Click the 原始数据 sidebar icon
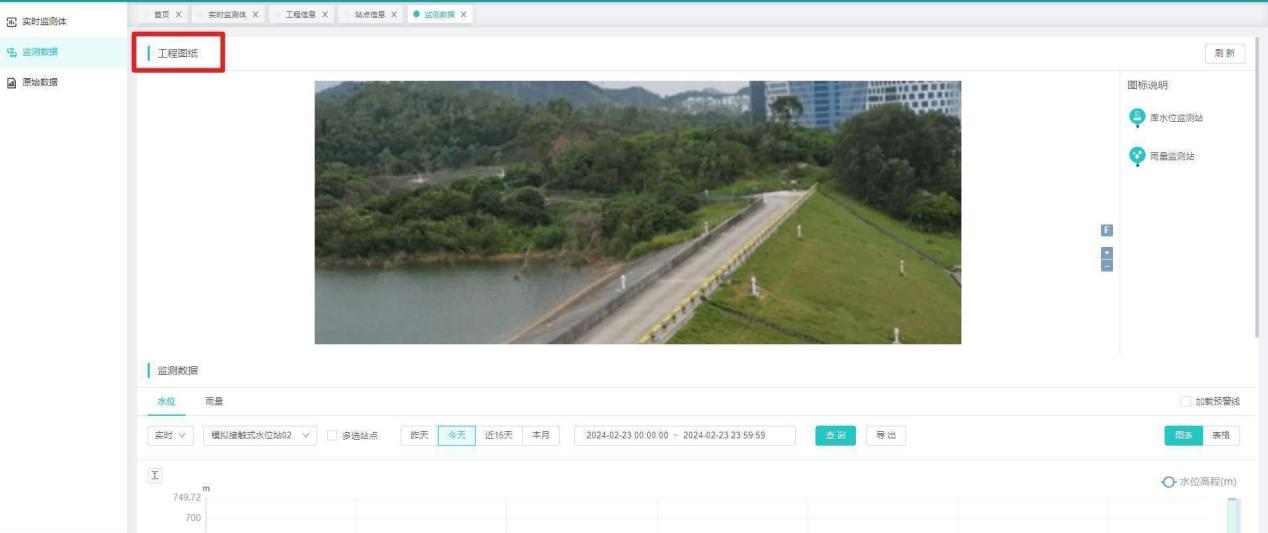The image size is (1268, 533). pyautogui.click(x=11, y=82)
